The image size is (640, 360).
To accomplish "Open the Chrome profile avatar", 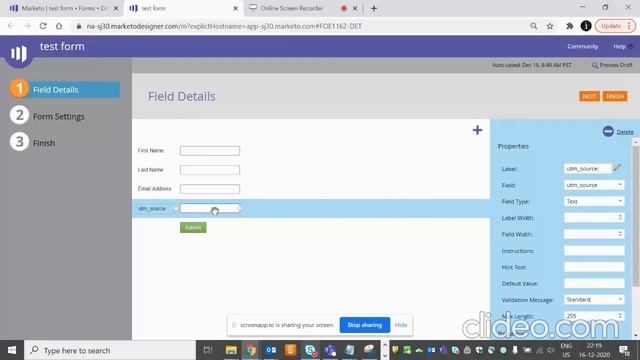I will (x=586, y=26).
